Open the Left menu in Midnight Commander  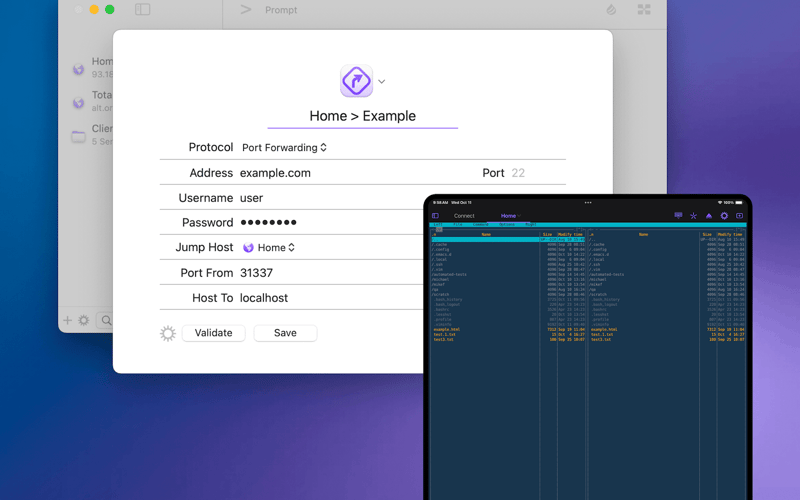pos(438,224)
